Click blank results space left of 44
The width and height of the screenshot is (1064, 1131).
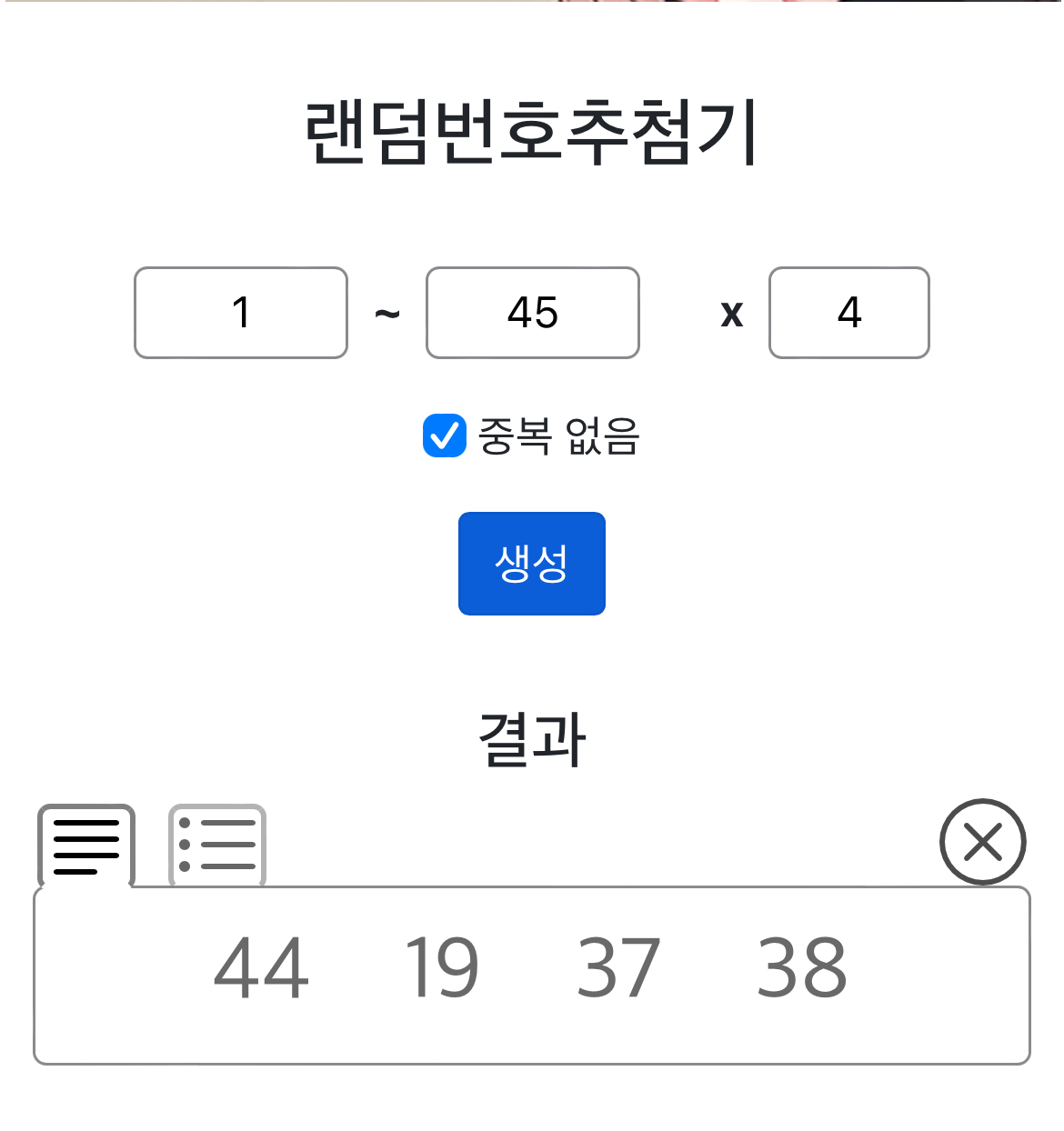(118, 973)
